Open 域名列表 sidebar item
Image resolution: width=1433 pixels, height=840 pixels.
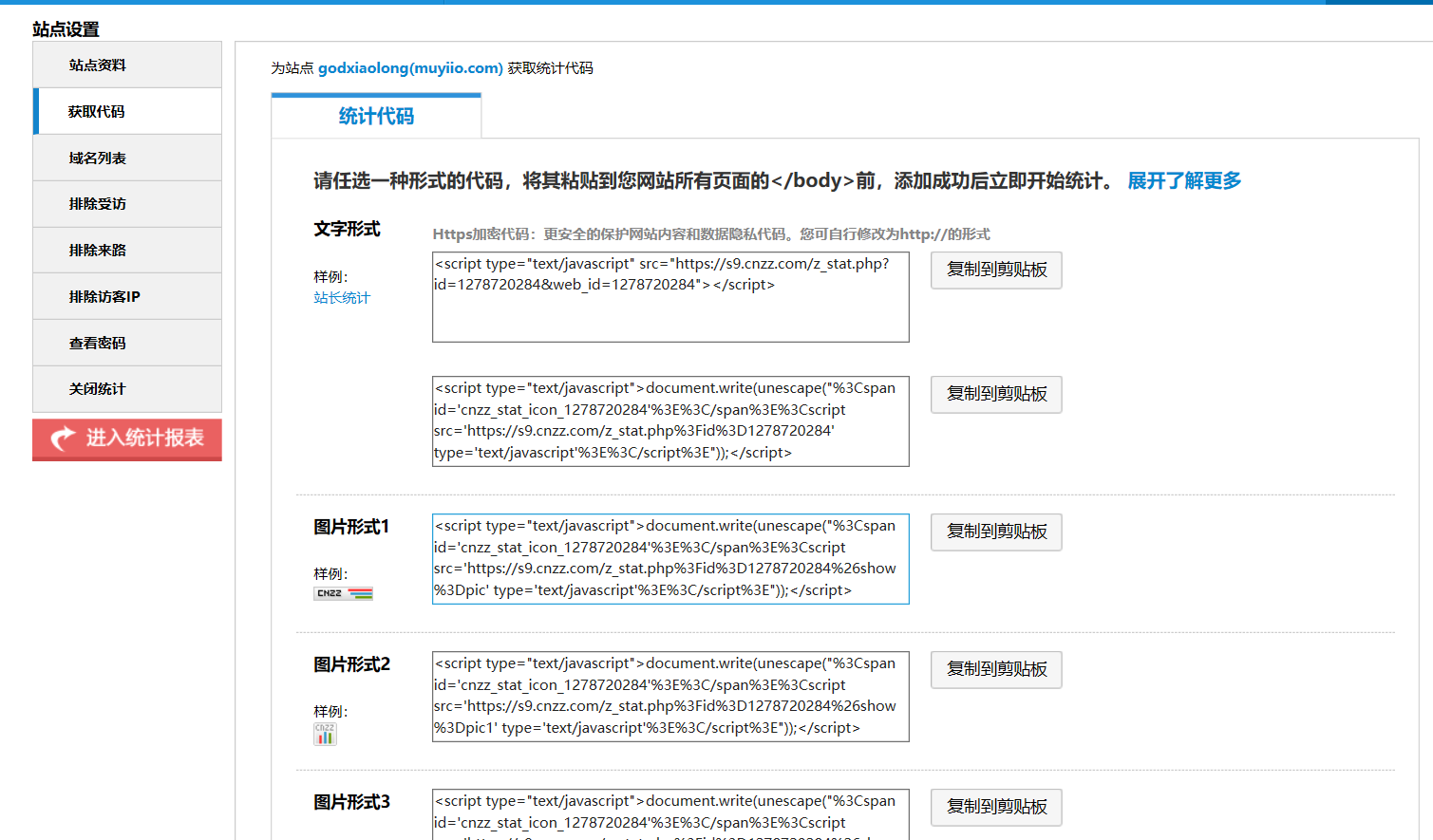[127, 158]
